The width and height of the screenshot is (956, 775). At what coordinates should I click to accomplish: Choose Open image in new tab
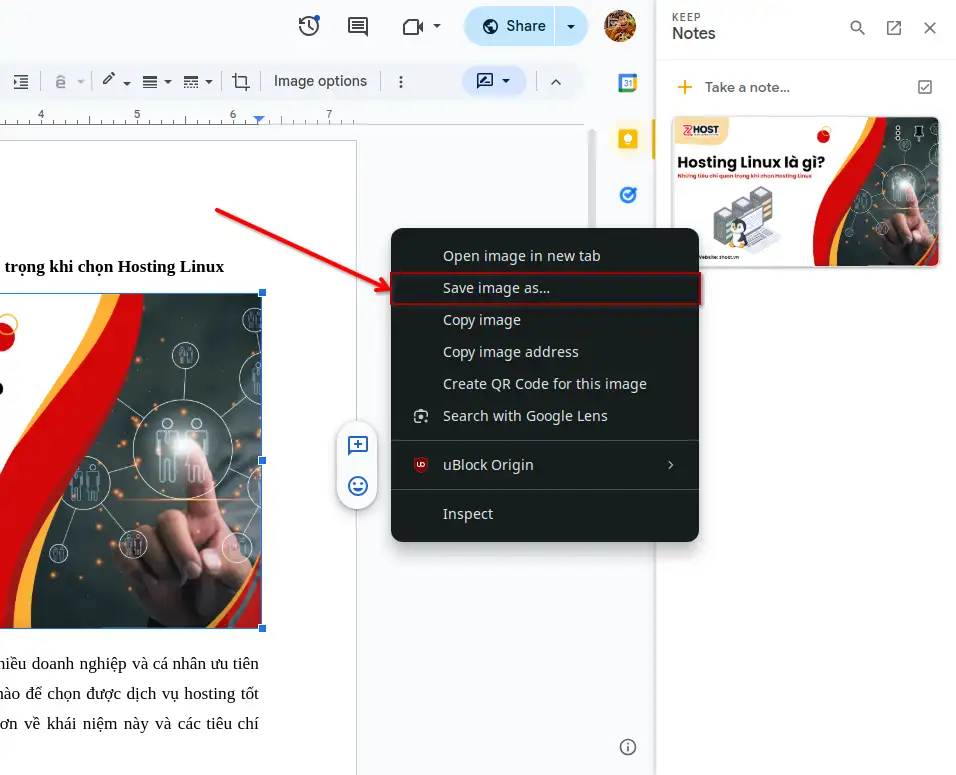click(544, 256)
